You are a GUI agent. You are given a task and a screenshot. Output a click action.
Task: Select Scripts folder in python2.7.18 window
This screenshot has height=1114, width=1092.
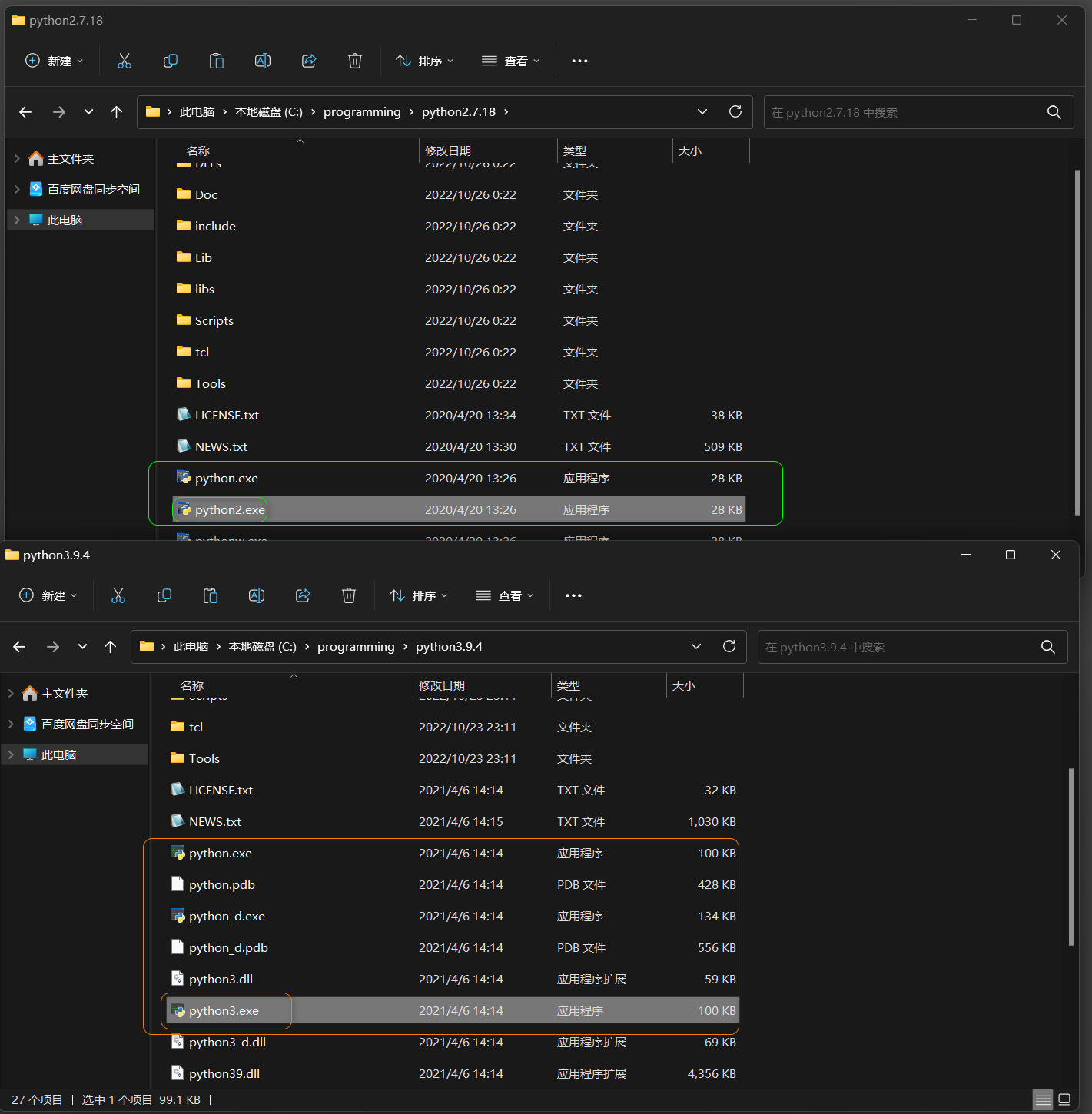(460, 320)
